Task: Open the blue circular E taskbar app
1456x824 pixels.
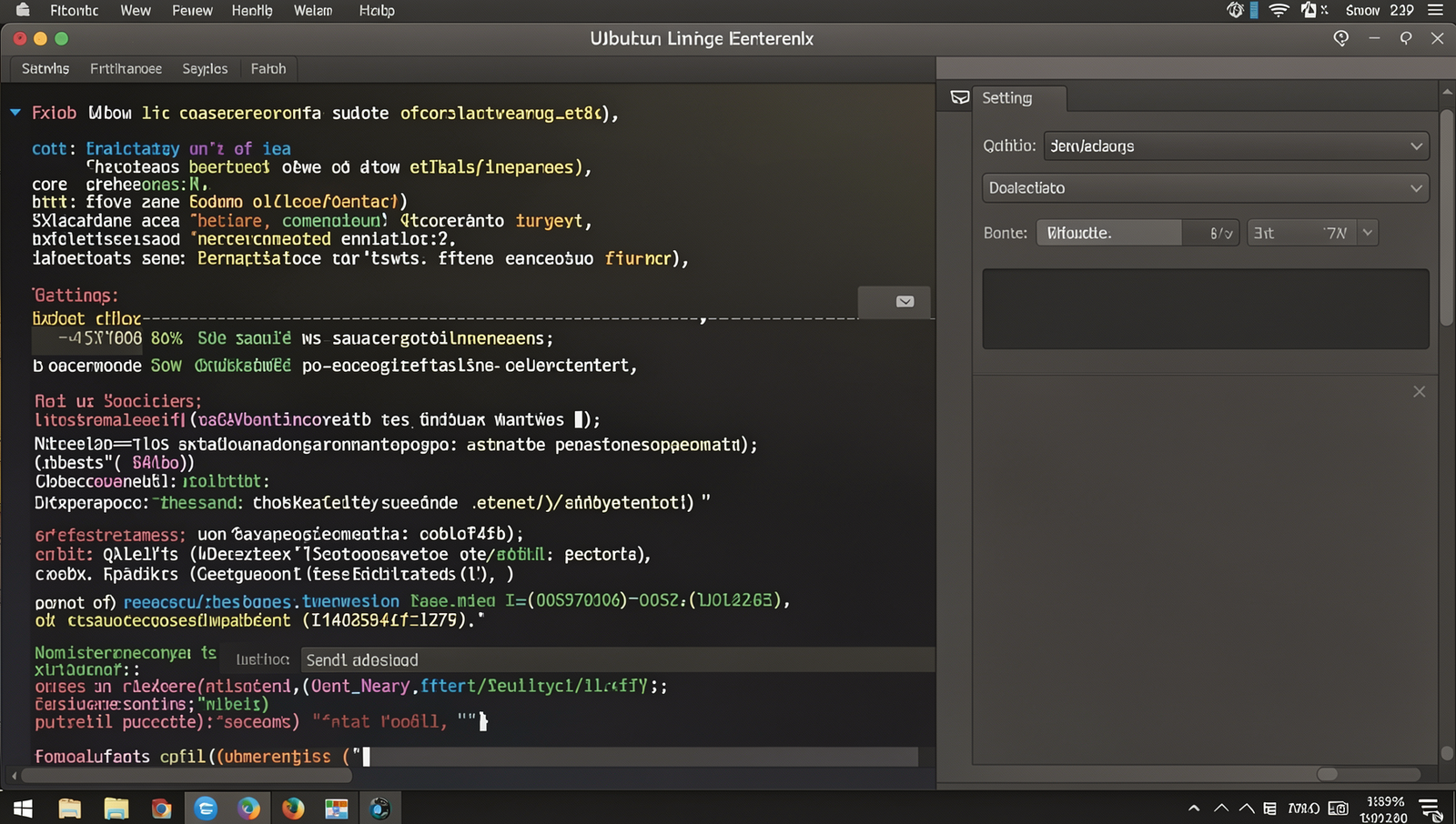Action: tap(207, 808)
